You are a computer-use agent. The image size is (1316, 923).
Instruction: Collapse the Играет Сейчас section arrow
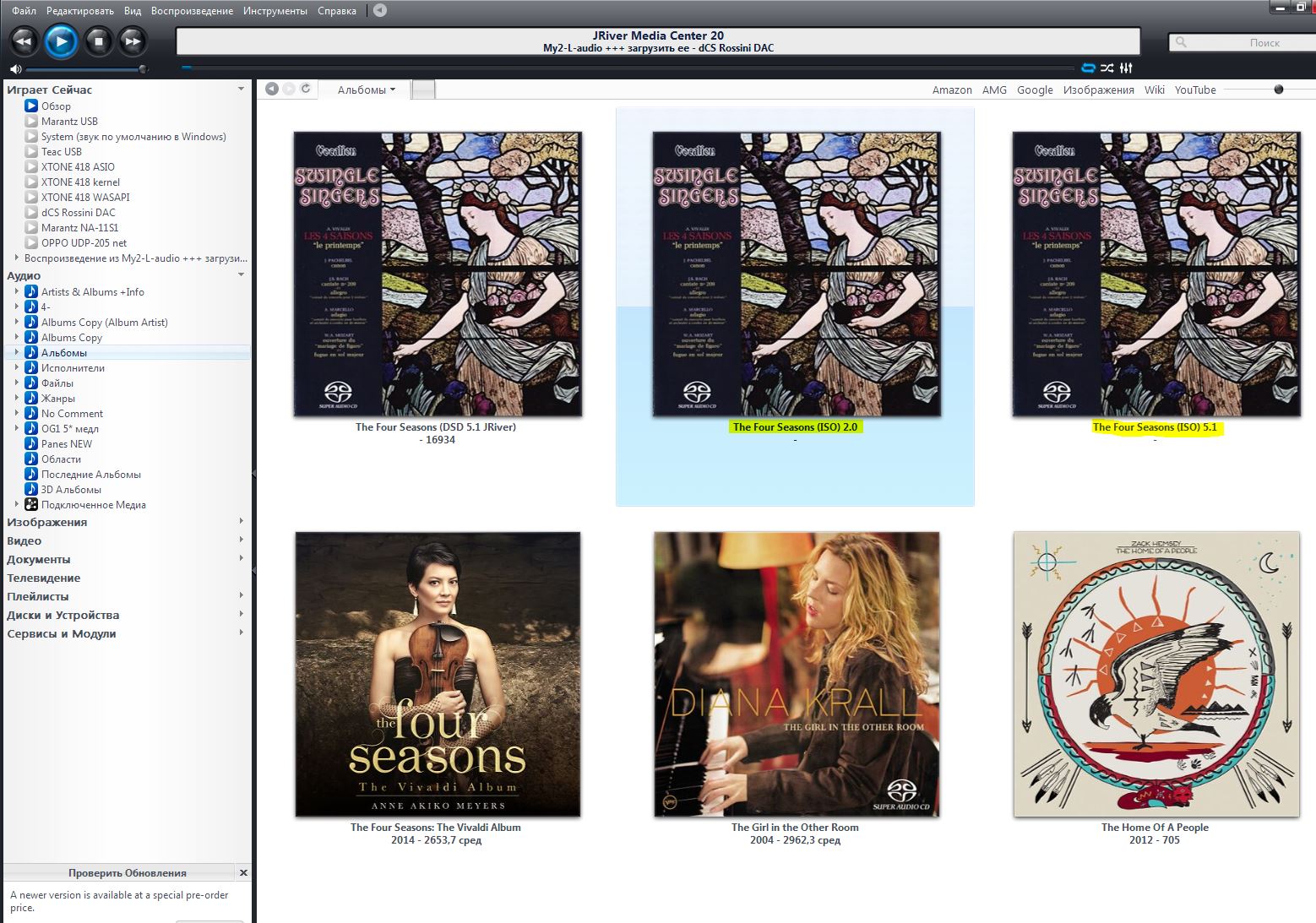pos(241,89)
